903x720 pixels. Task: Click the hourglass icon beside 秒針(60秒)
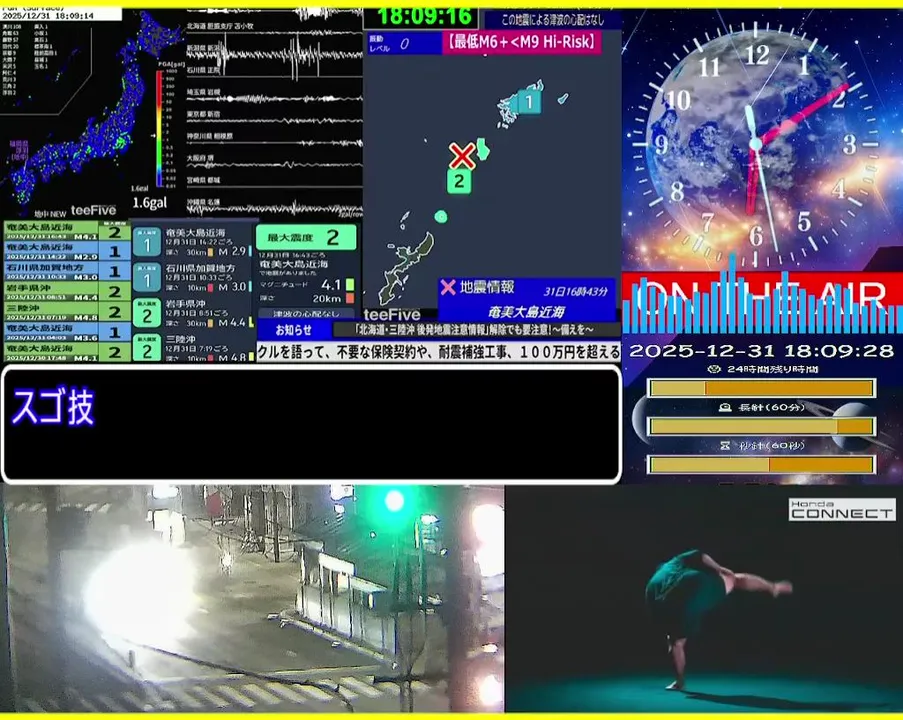point(725,446)
